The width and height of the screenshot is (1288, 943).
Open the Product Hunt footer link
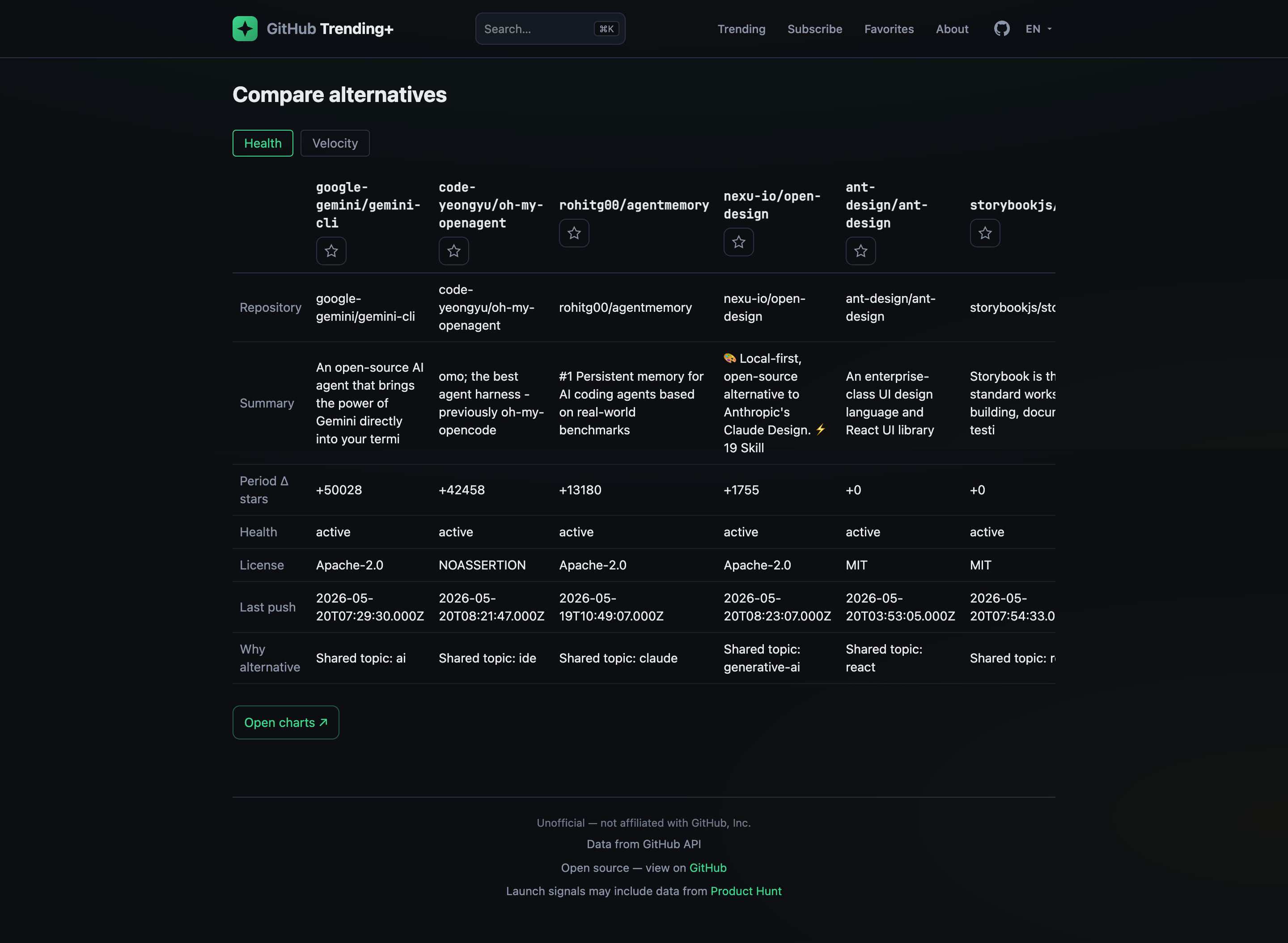[746, 891]
